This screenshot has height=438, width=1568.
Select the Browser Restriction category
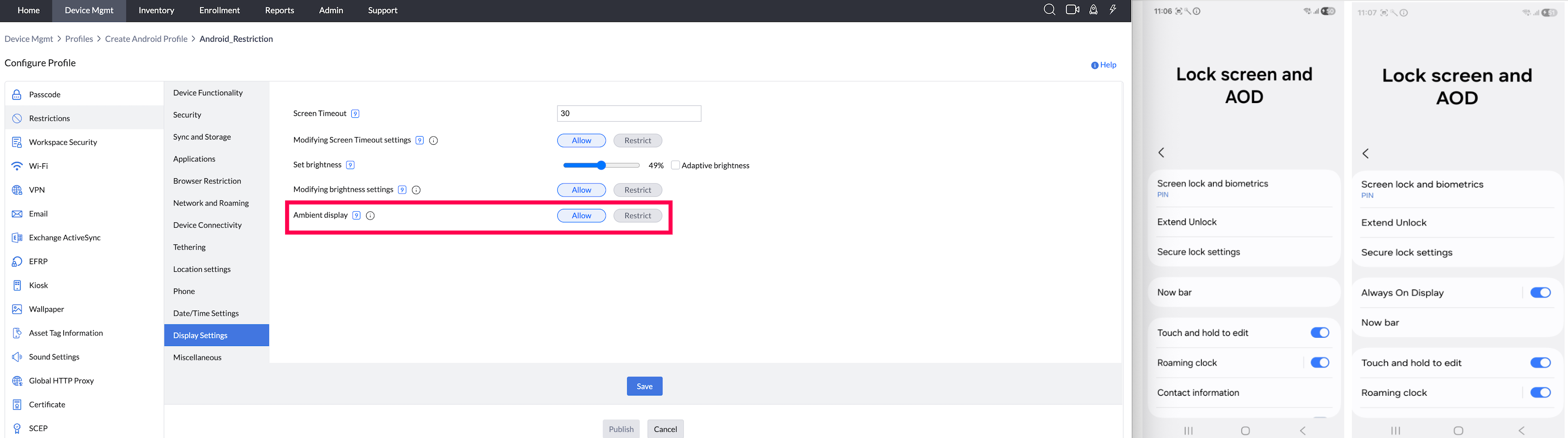[217, 181]
